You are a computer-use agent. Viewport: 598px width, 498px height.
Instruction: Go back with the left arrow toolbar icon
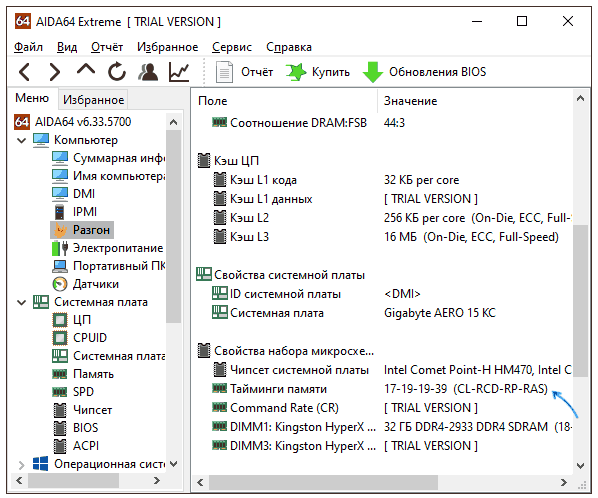(x=24, y=72)
